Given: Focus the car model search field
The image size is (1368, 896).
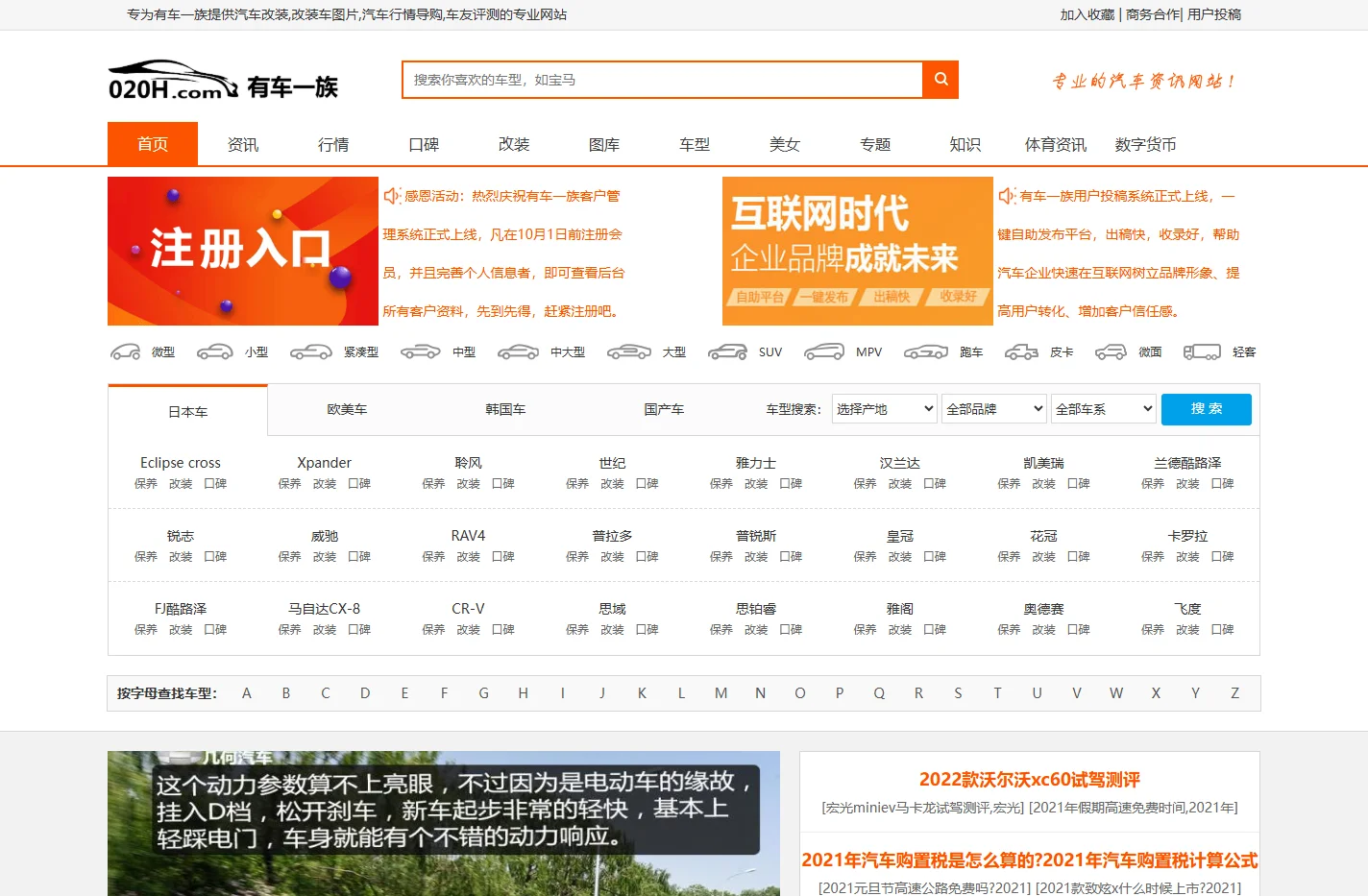Looking at the screenshot, I should [663, 80].
